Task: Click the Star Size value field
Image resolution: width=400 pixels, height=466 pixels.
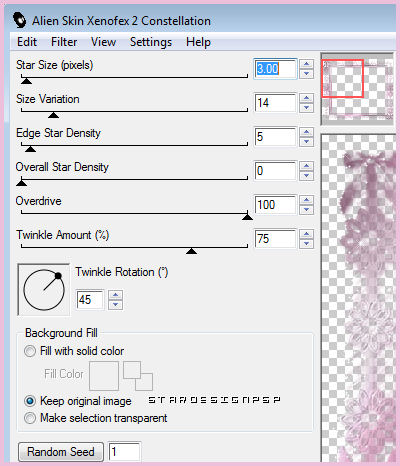Action: point(275,69)
